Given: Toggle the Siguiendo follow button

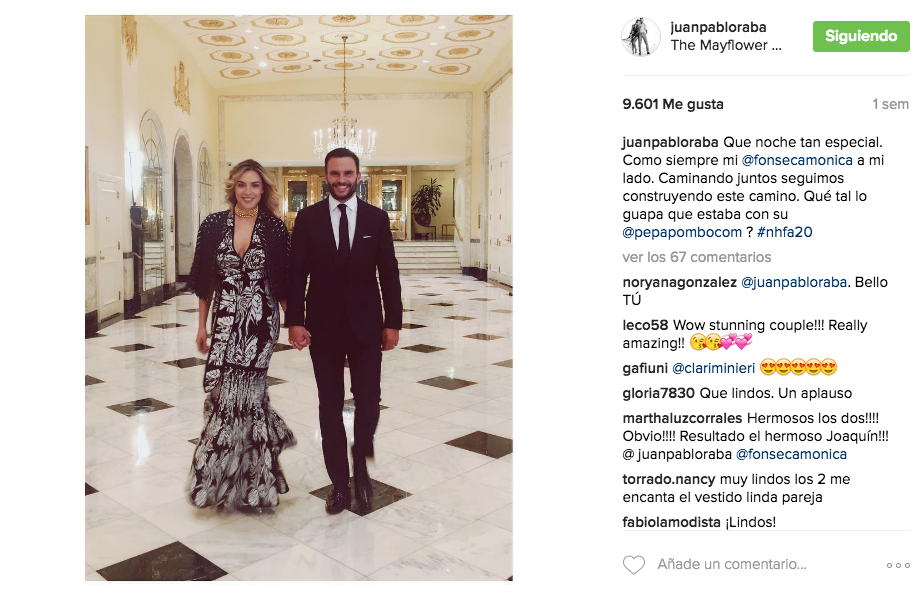Looking at the screenshot, I should pos(861,36).
